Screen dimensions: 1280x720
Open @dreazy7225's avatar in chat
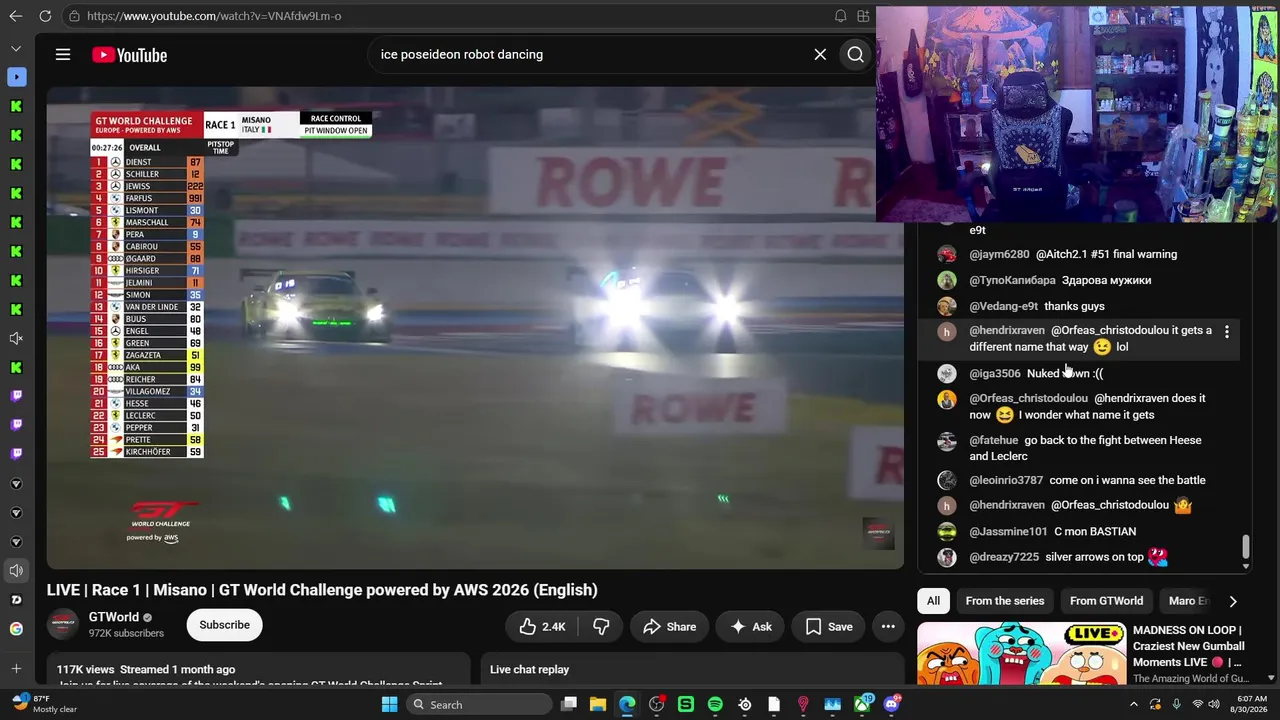[x=947, y=557]
